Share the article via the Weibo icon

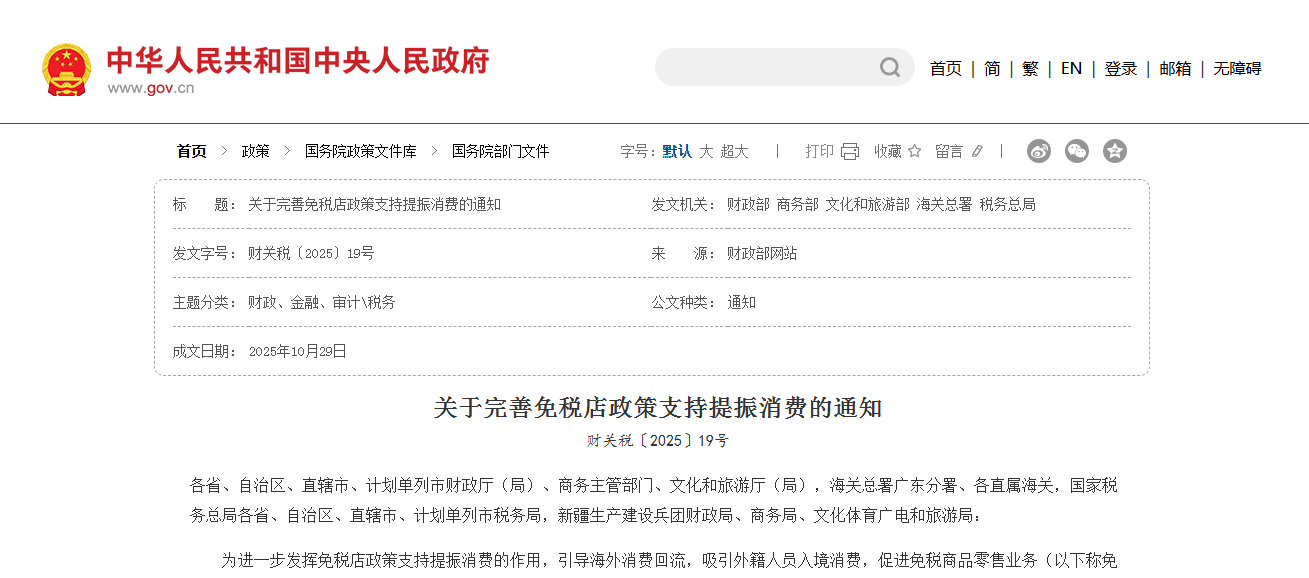click(x=1038, y=151)
